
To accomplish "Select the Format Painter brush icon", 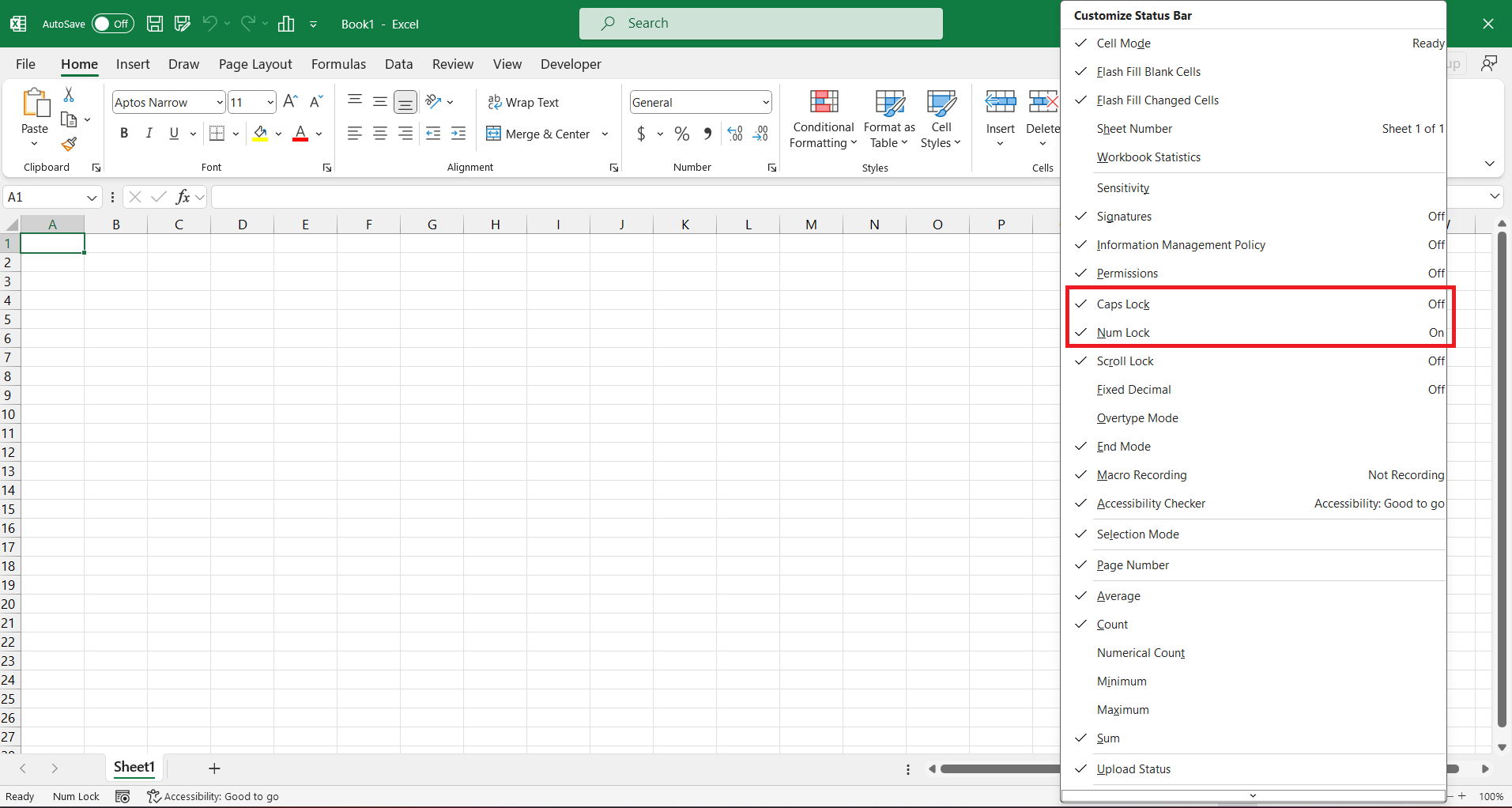I will point(69,144).
